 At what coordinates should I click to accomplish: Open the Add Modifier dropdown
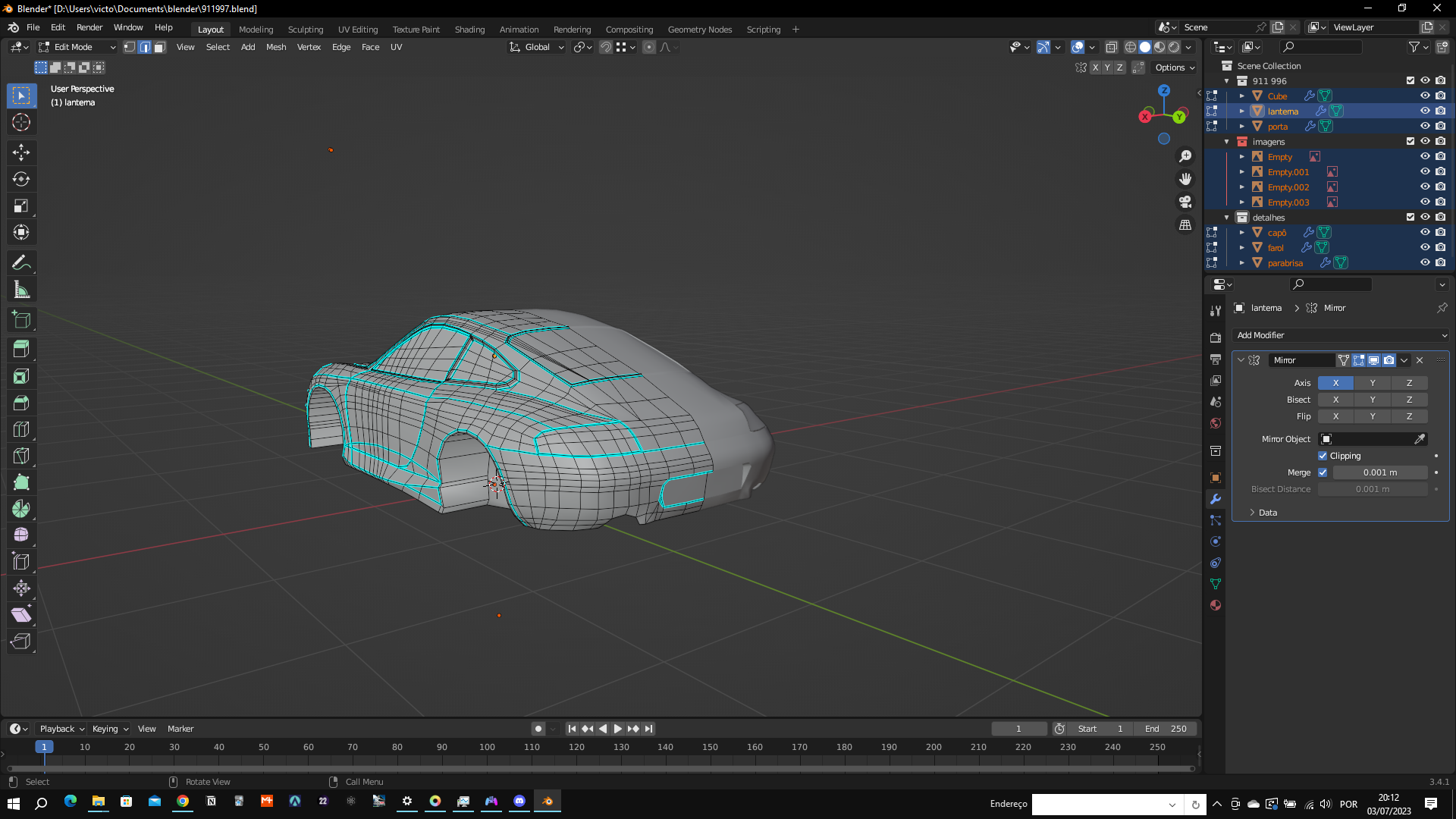point(1340,335)
